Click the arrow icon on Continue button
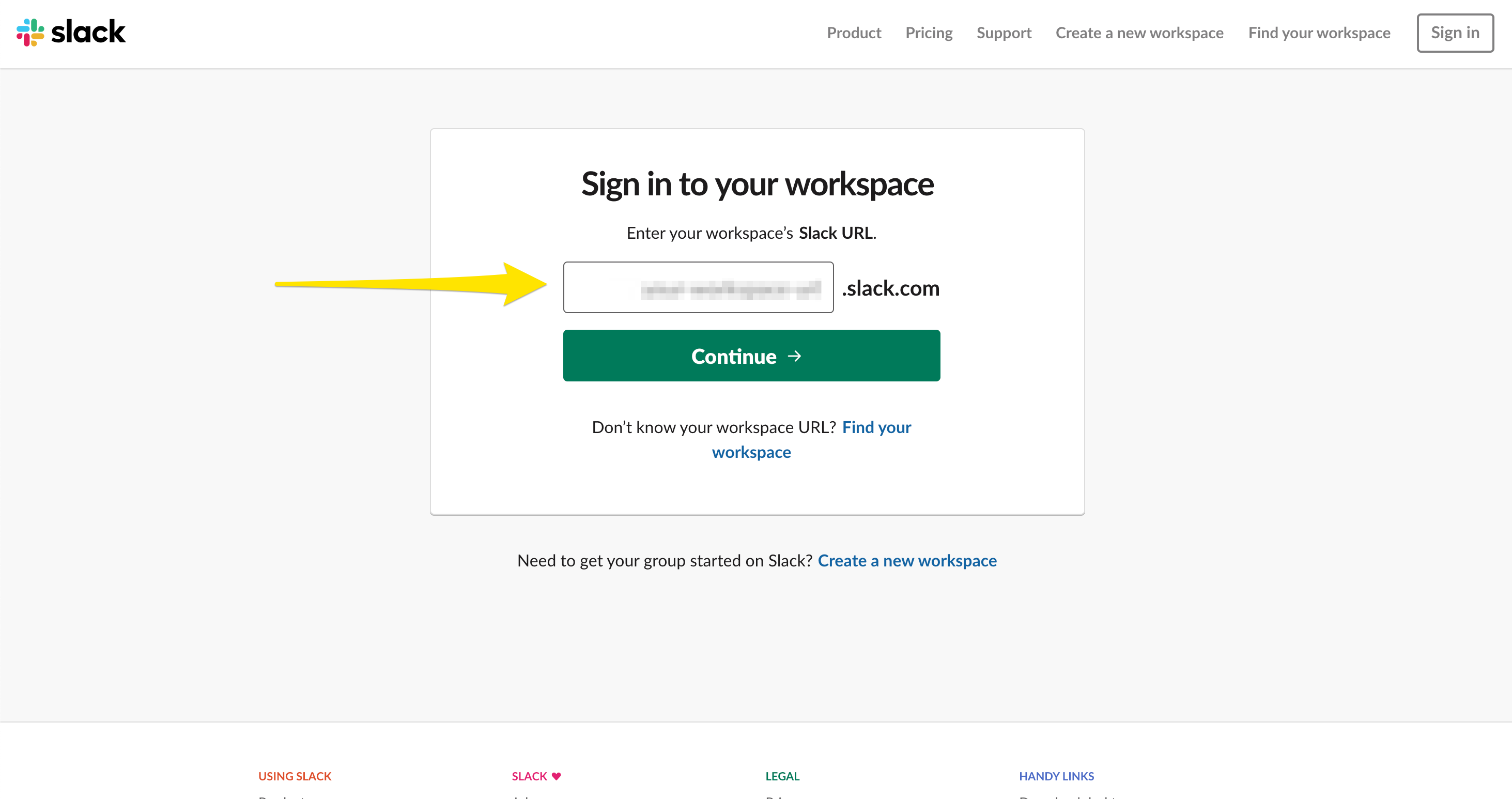Image resolution: width=1512 pixels, height=799 pixels. pos(794,356)
